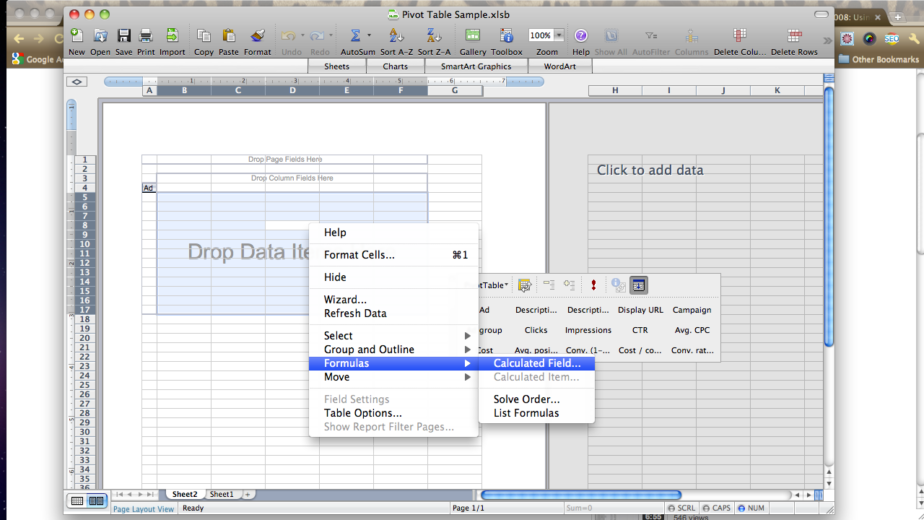Expand the Select submenu

(393, 335)
